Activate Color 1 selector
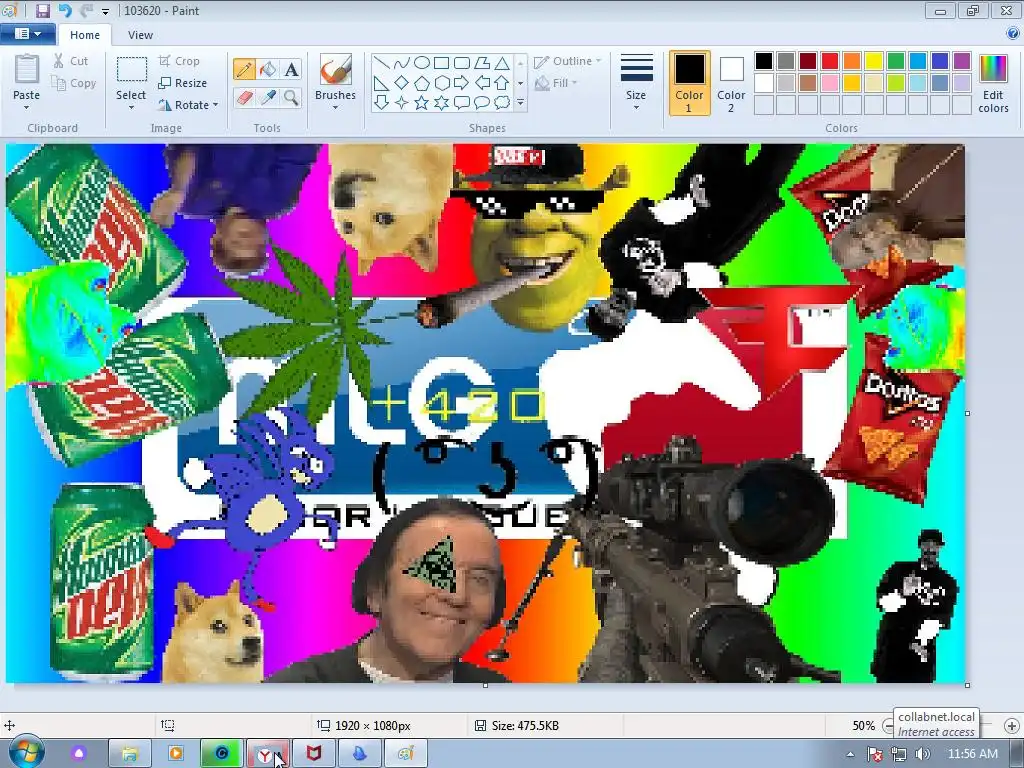Screen dimensions: 1024x768 click(x=689, y=83)
